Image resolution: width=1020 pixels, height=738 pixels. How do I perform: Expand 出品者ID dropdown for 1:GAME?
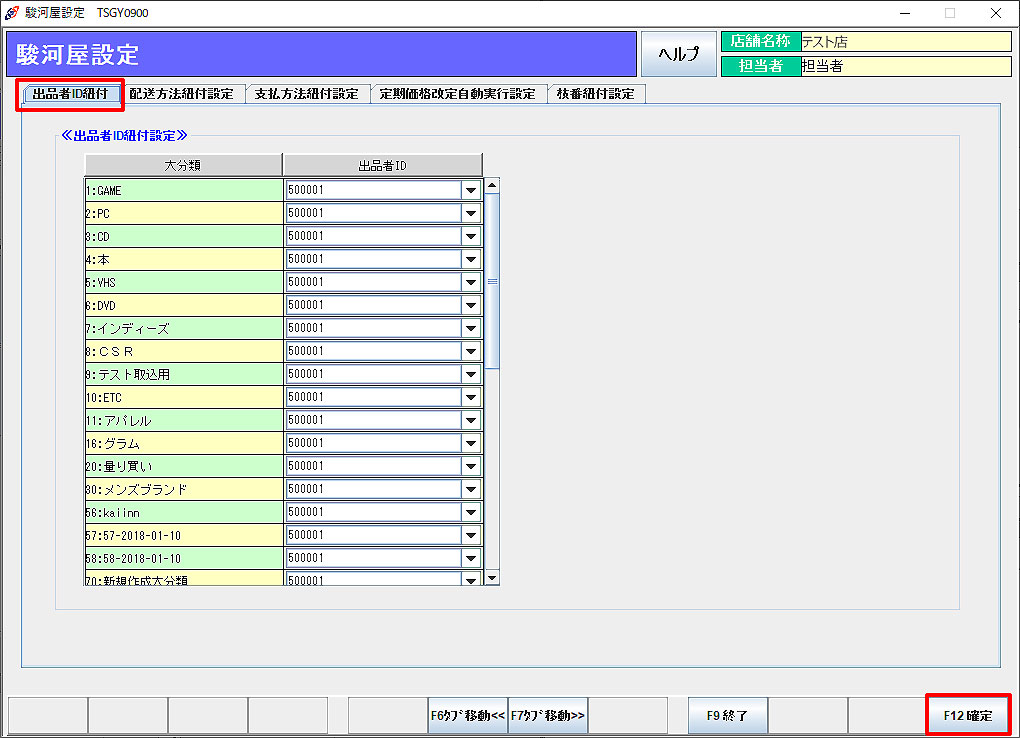click(471, 190)
